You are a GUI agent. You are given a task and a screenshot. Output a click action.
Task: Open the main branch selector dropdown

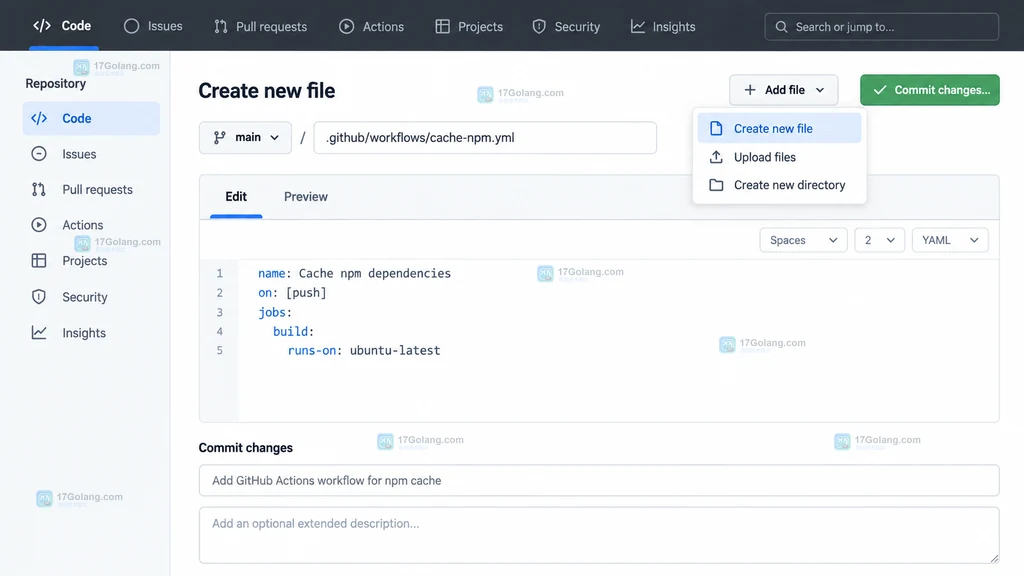coord(246,137)
